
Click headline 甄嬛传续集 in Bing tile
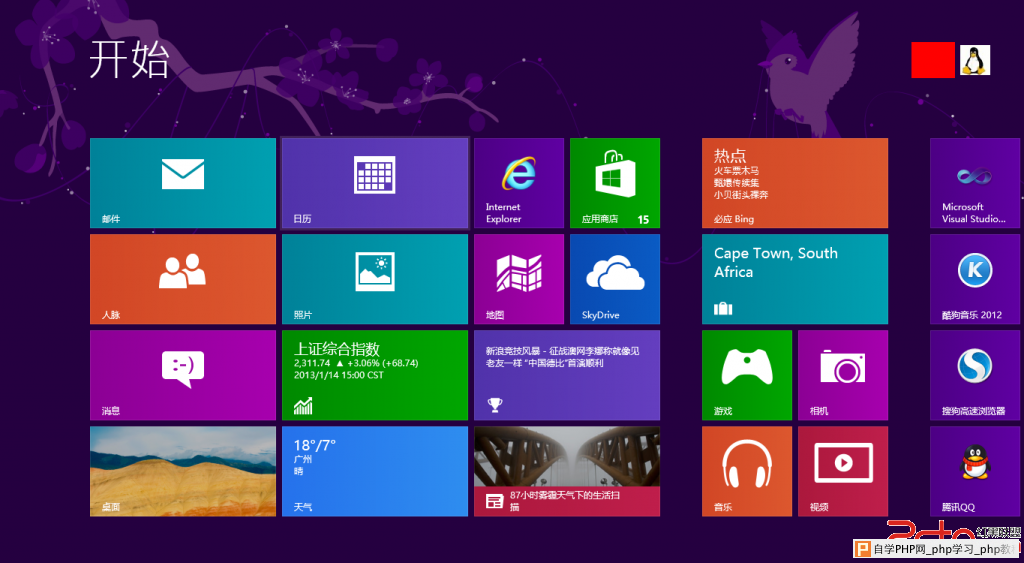point(736,183)
